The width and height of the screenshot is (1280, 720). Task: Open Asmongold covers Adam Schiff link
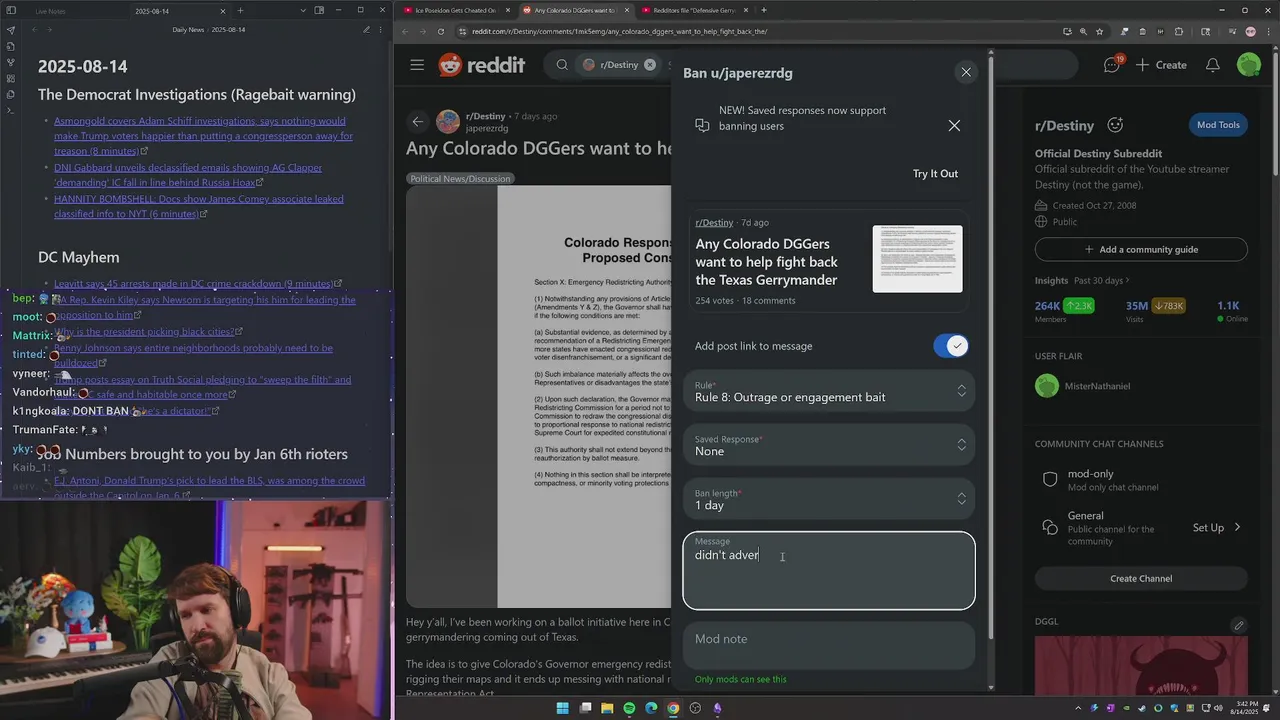click(x=203, y=136)
